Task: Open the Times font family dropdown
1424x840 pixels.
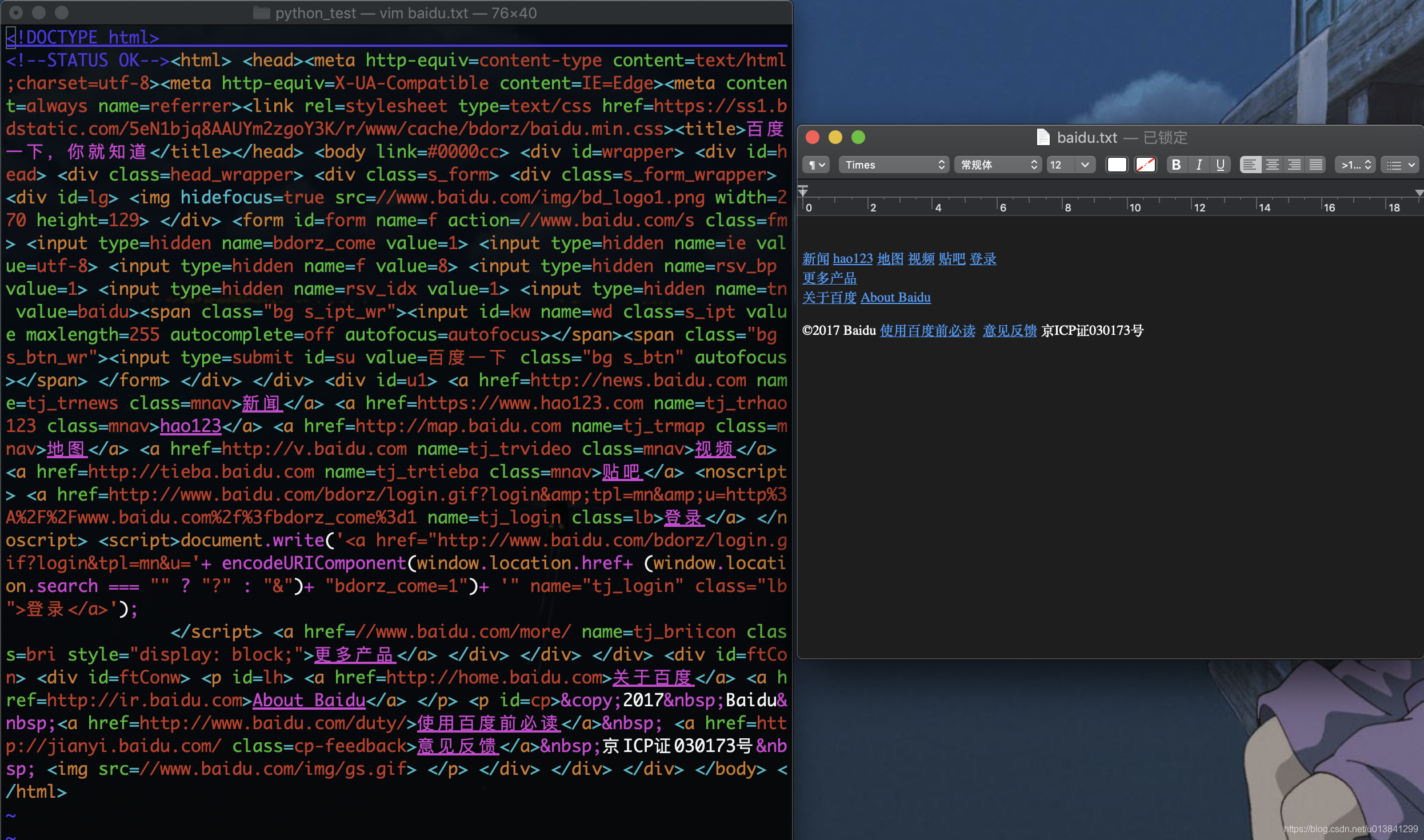Action: [x=894, y=165]
